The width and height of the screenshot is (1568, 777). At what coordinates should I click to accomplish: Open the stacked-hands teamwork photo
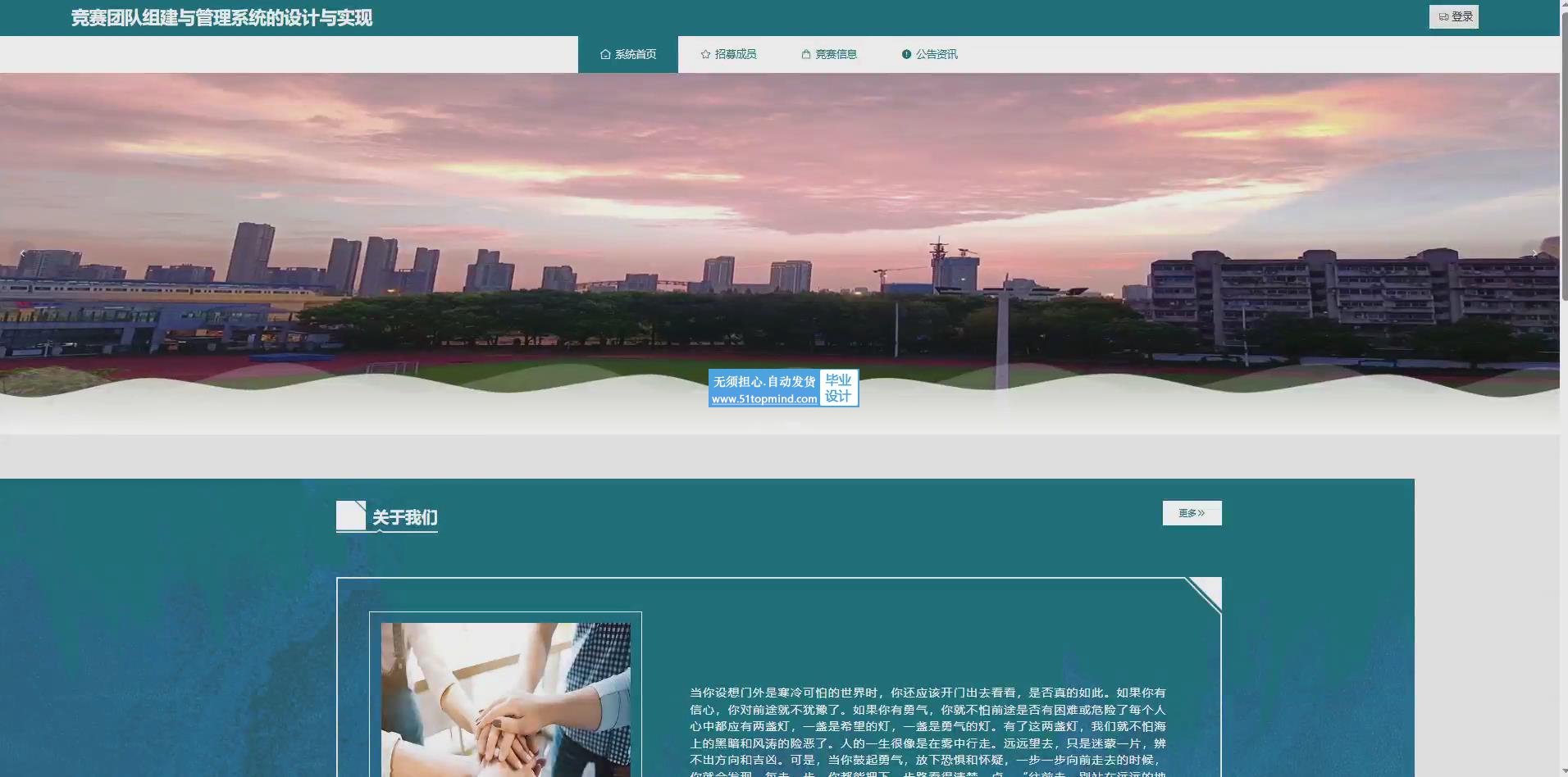[x=505, y=699]
